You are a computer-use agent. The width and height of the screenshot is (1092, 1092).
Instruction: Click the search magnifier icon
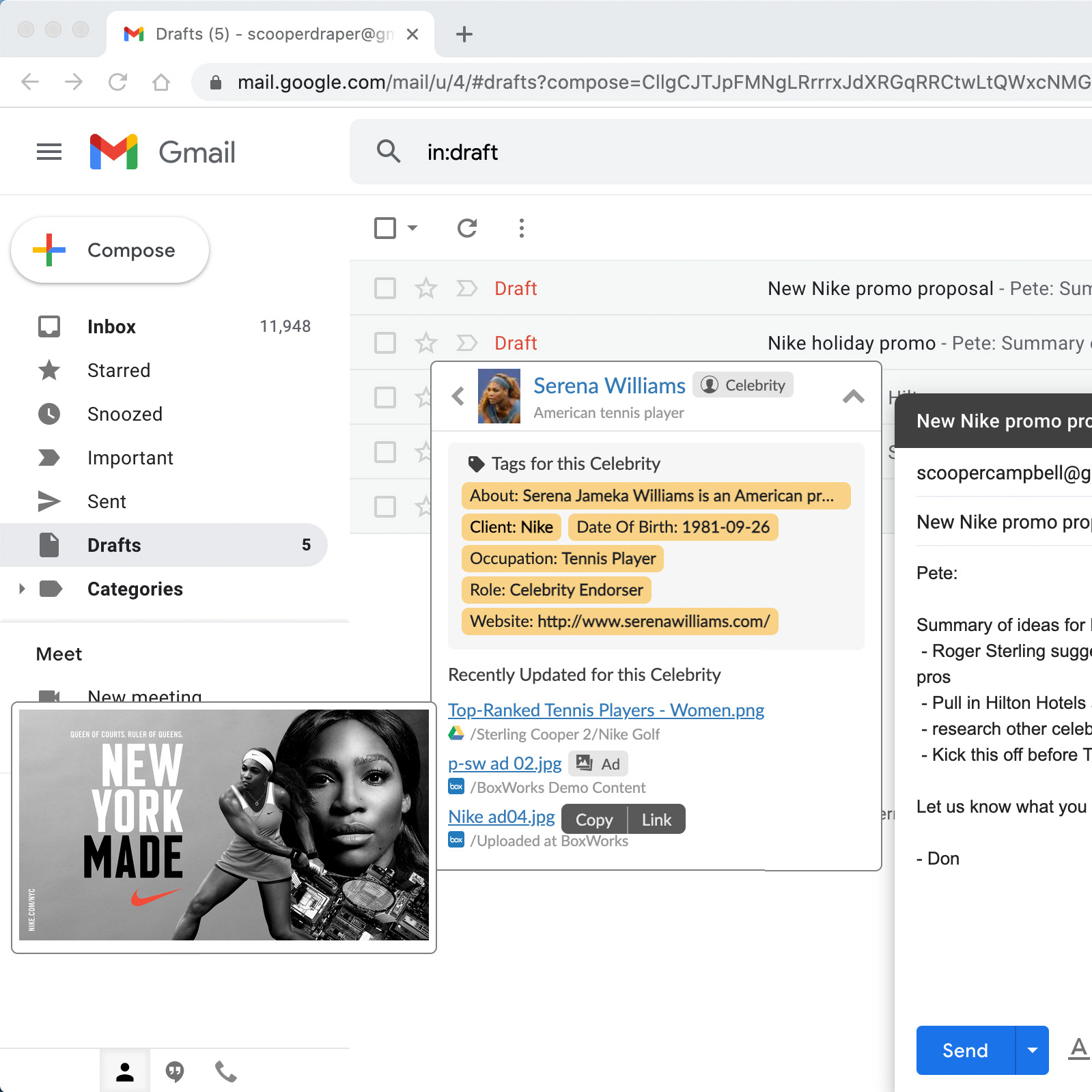point(389,151)
